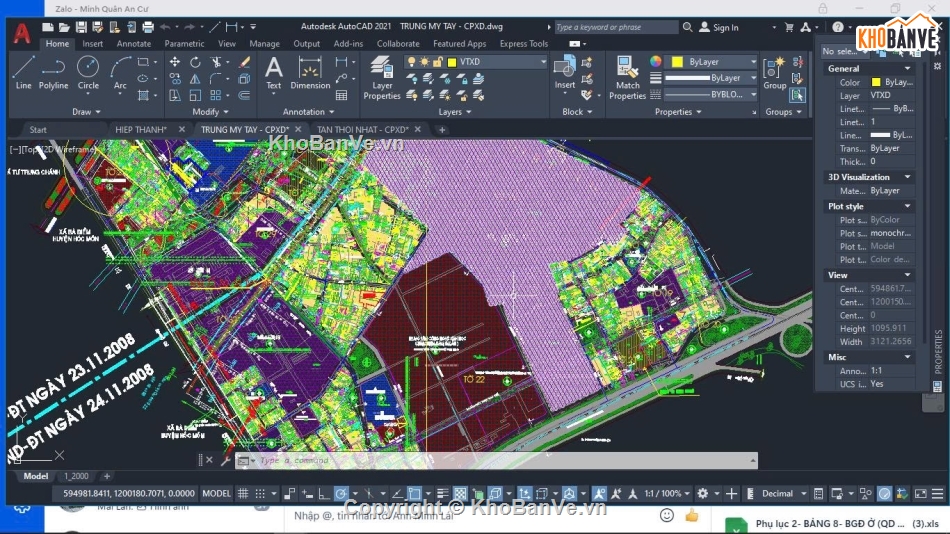This screenshot has height=534, width=950.
Task: Toggle layer lock icon for VTXD
Action: pyautogui.click(x=437, y=62)
